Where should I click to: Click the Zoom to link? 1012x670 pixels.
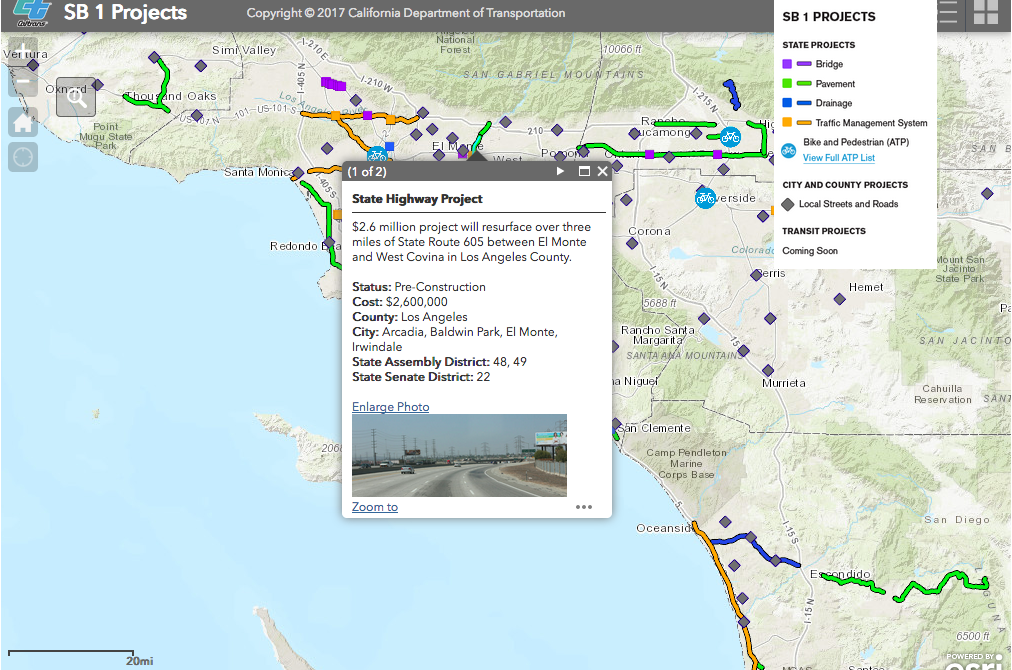(375, 507)
